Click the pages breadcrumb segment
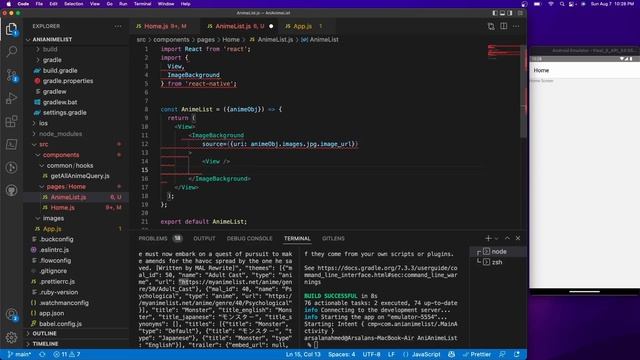Image resolution: width=640 pixels, height=360 pixels. click(x=205, y=40)
